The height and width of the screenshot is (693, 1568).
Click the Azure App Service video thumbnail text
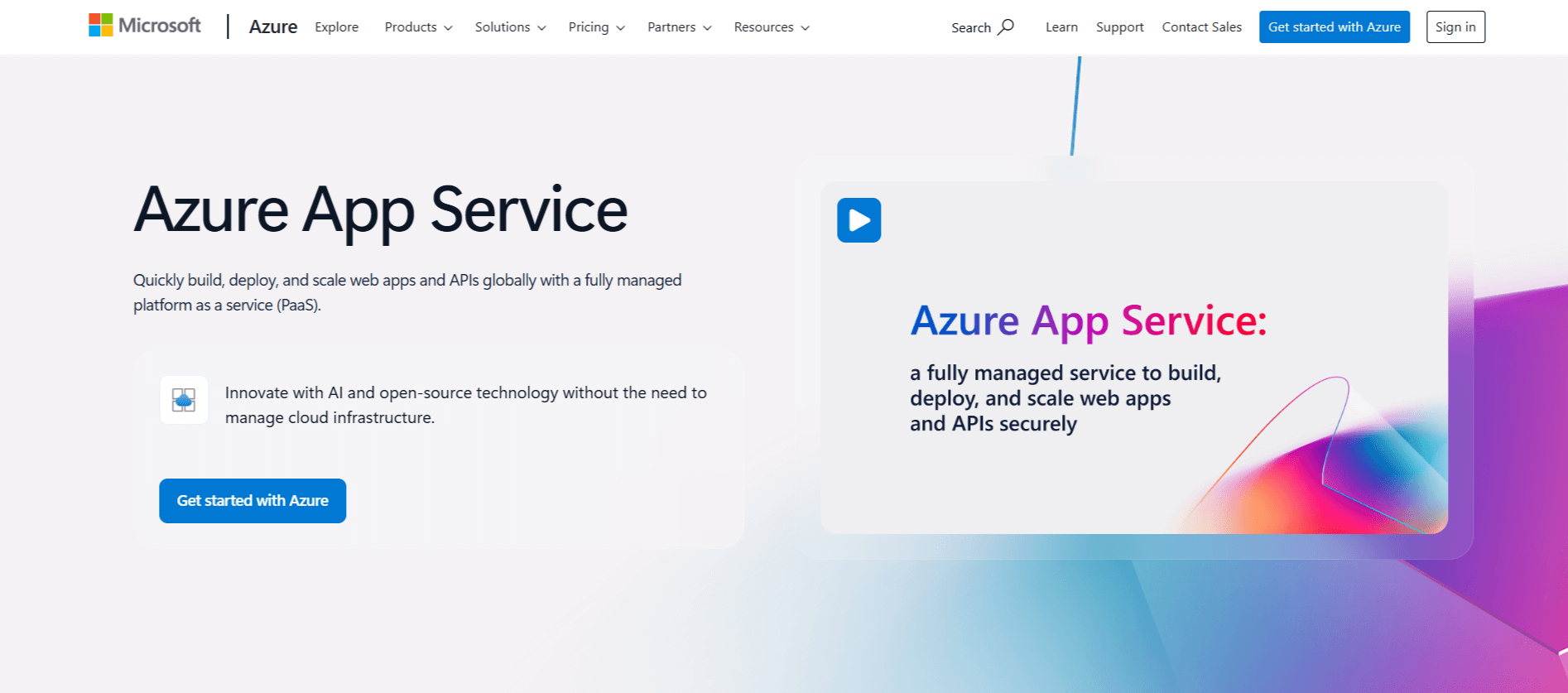(1088, 367)
